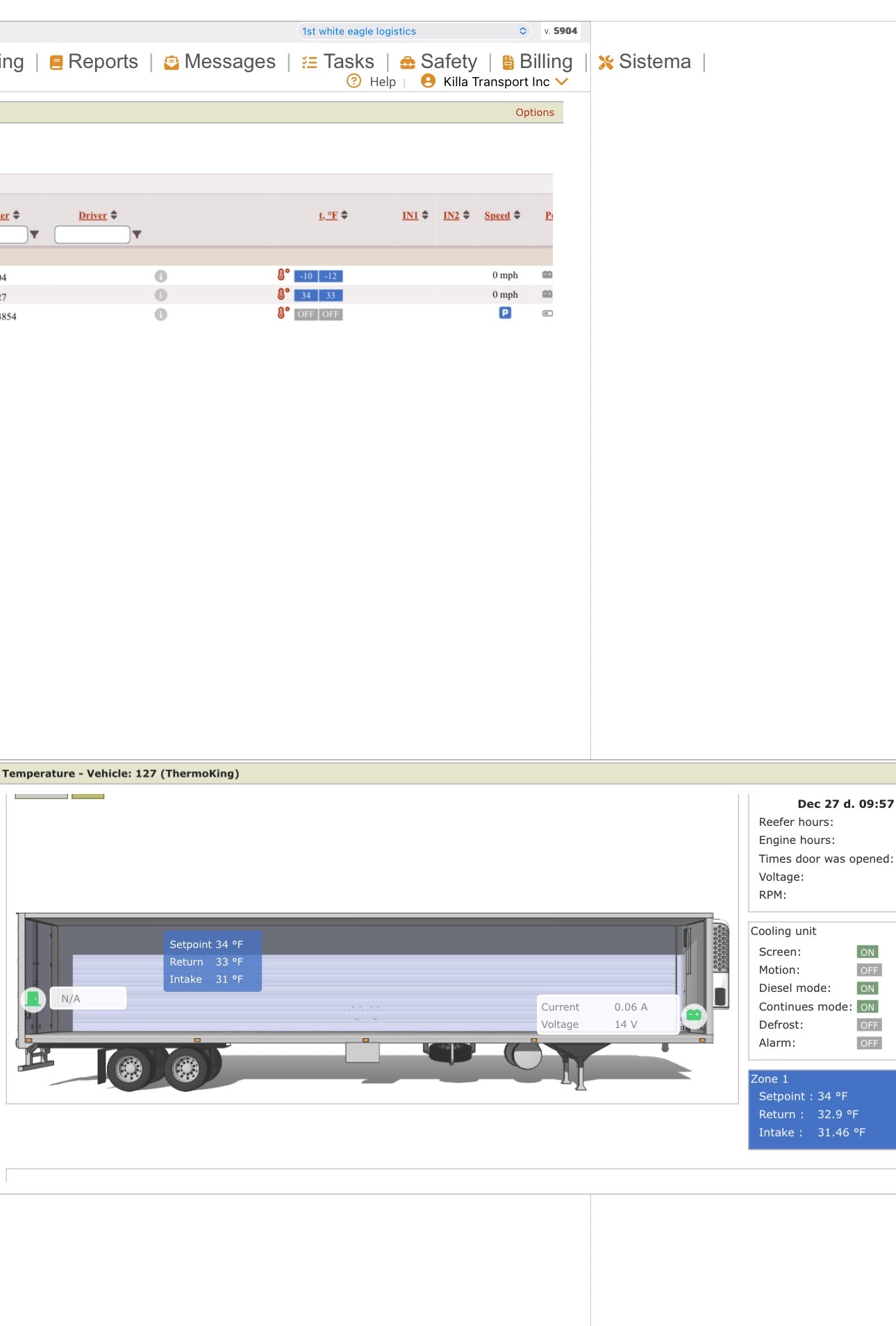The width and height of the screenshot is (896, 1326).
Task: Click the blue parking P icon
Action: tap(505, 313)
